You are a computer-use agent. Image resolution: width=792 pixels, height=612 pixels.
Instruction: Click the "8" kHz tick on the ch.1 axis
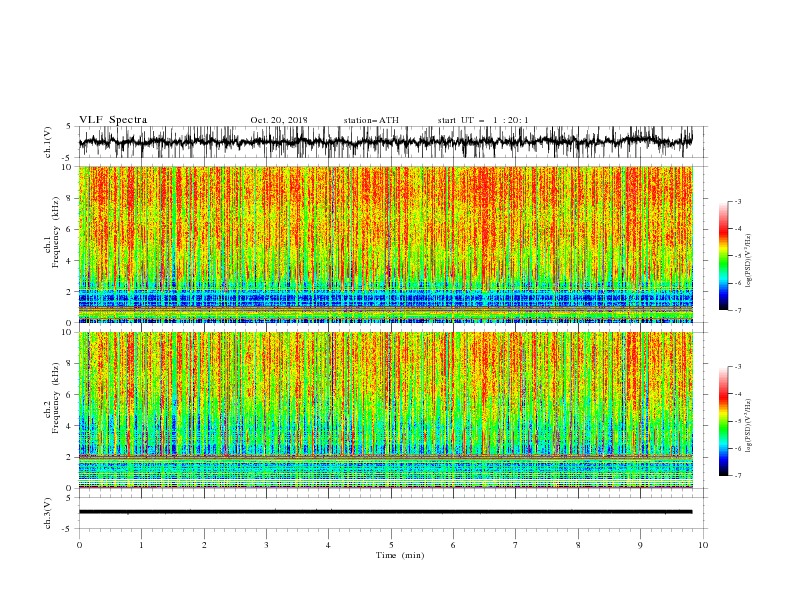tap(70, 198)
